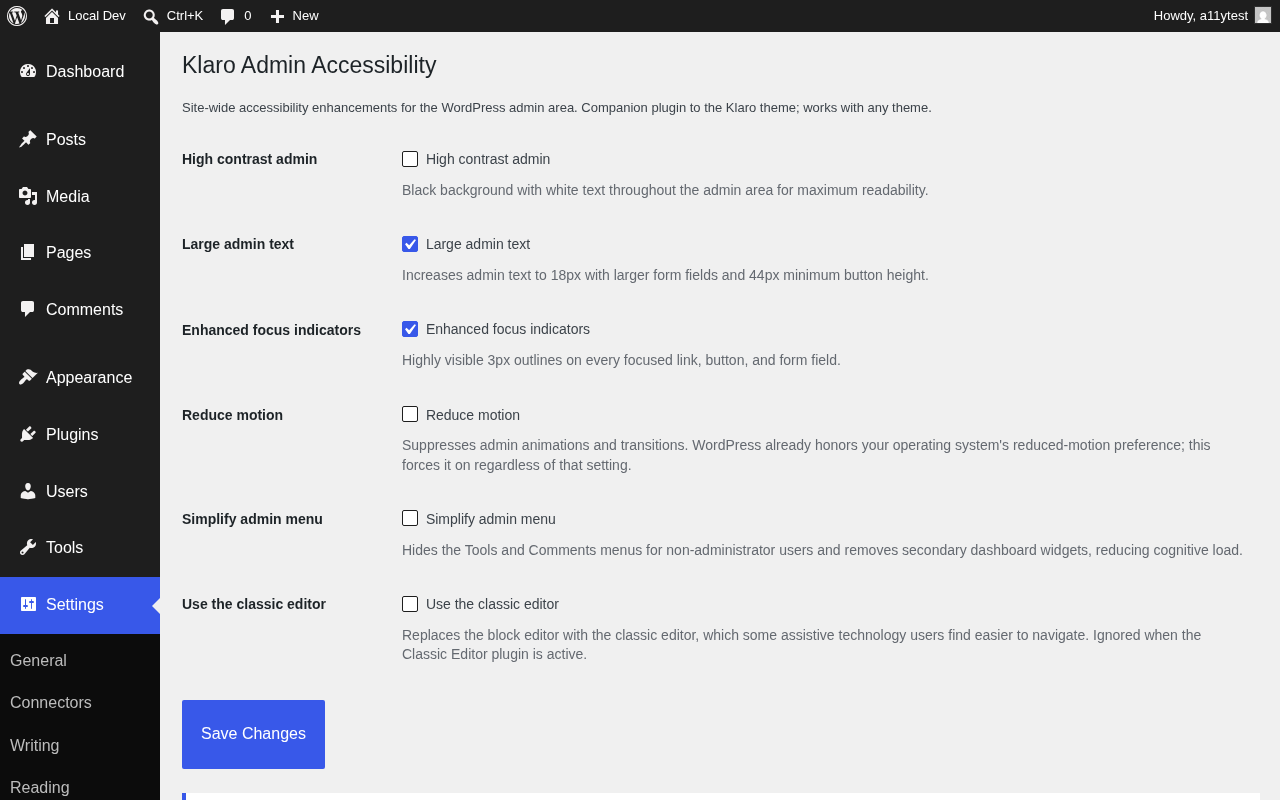Click the Settings sliders icon
This screenshot has height=800, width=1280.
pos(28,604)
